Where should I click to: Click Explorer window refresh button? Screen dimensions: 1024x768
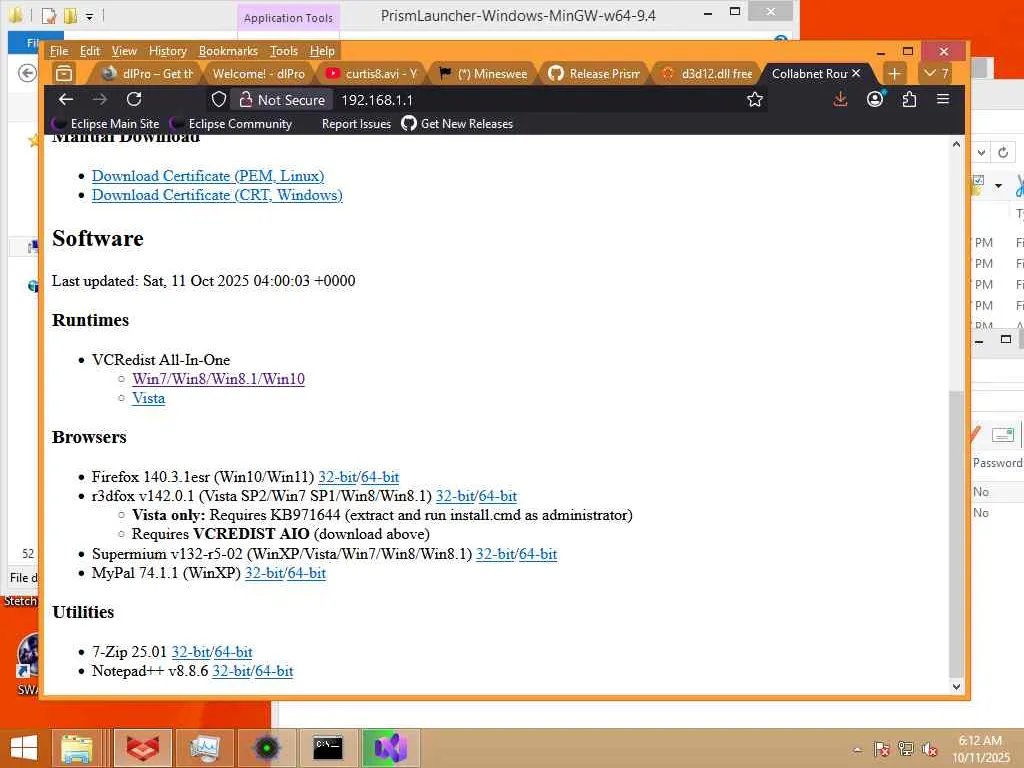click(1003, 152)
